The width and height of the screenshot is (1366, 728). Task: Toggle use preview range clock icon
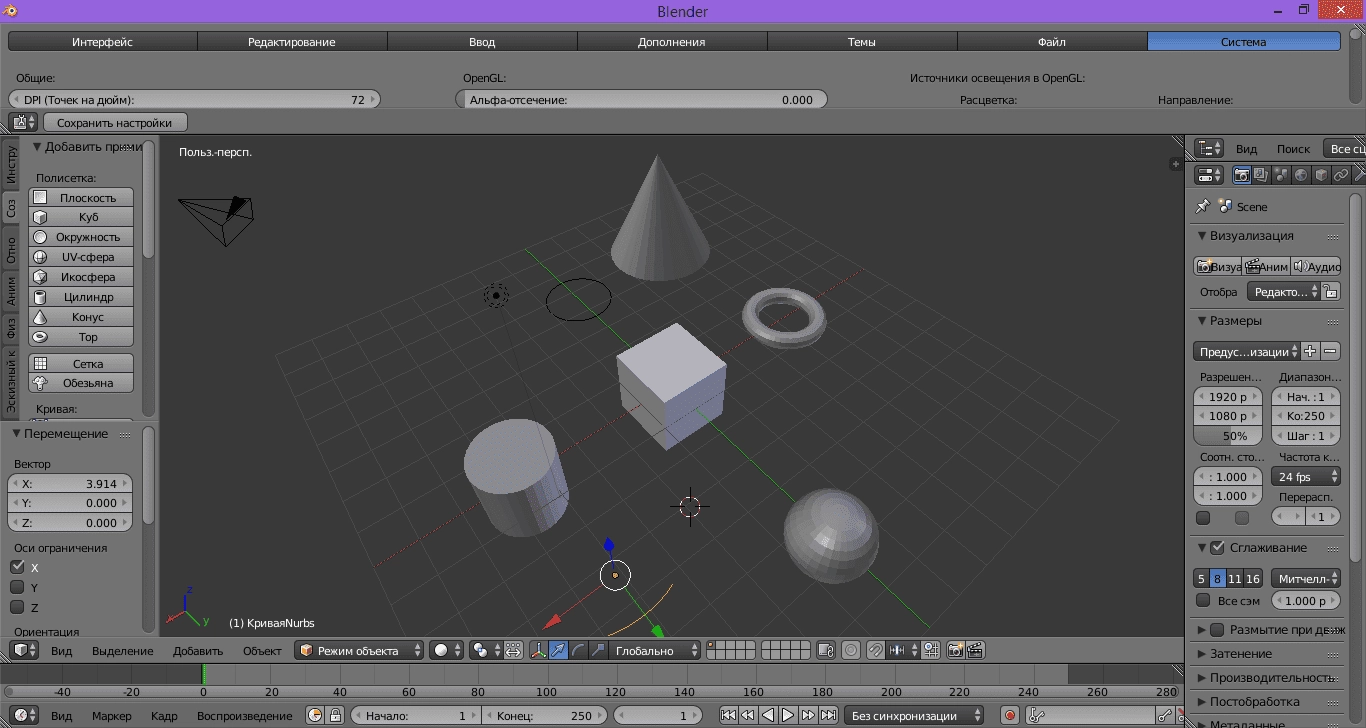click(x=315, y=716)
